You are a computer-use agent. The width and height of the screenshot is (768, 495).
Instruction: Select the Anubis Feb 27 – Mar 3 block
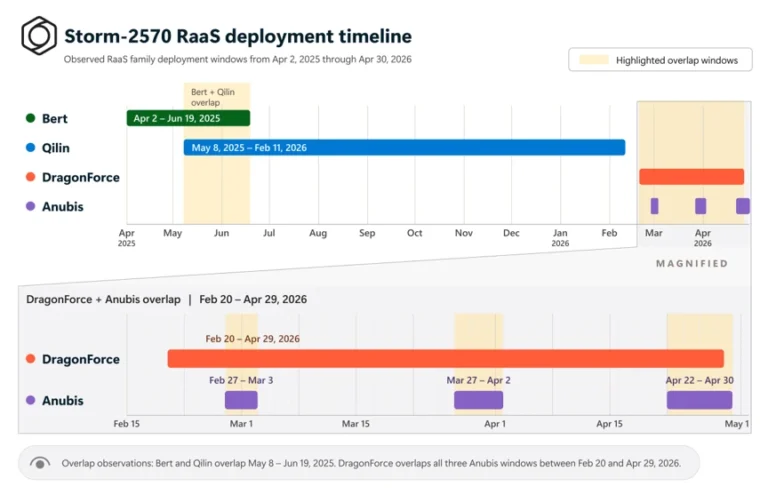tap(241, 400)
